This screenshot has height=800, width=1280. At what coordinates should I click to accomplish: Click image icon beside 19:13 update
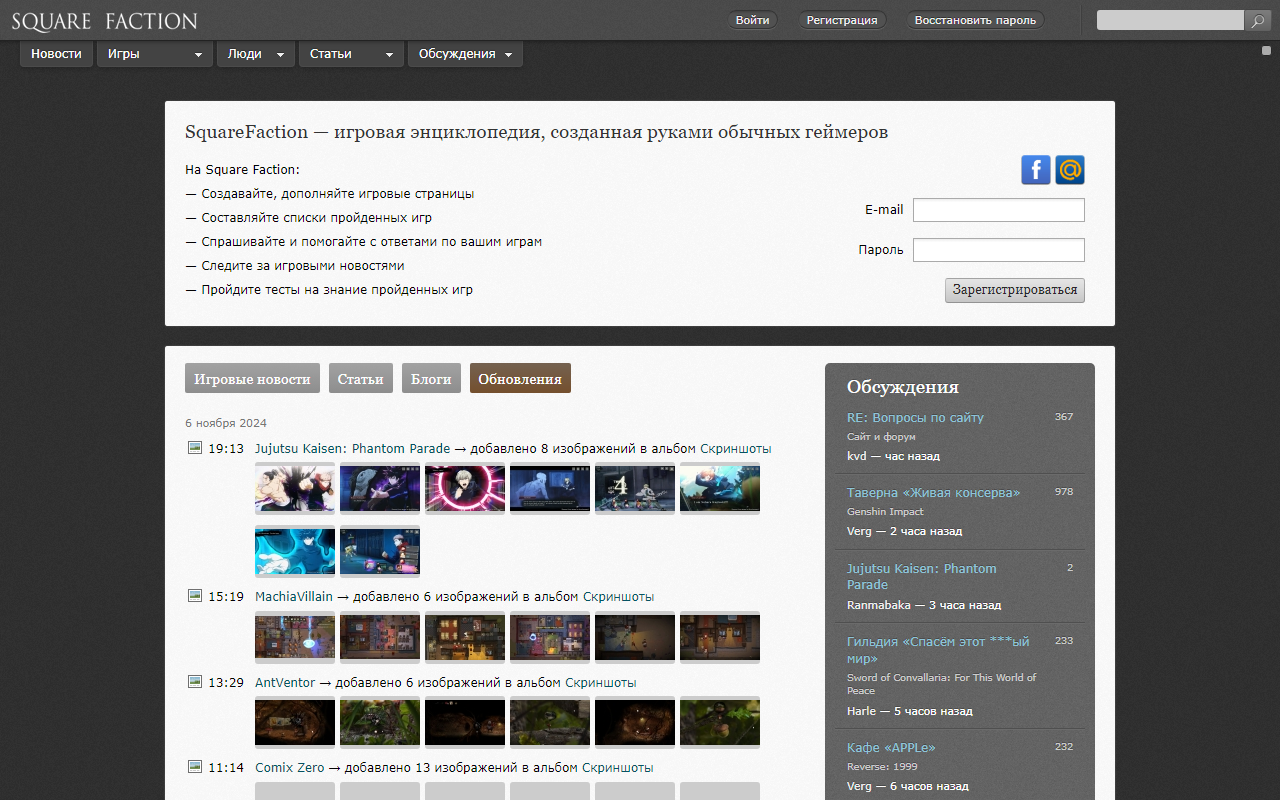click(x=195, y=448)
